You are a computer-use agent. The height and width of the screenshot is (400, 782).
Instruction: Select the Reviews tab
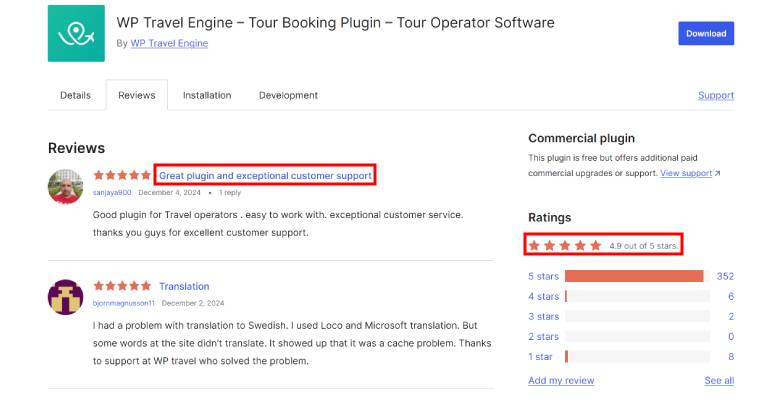(137, 95)
